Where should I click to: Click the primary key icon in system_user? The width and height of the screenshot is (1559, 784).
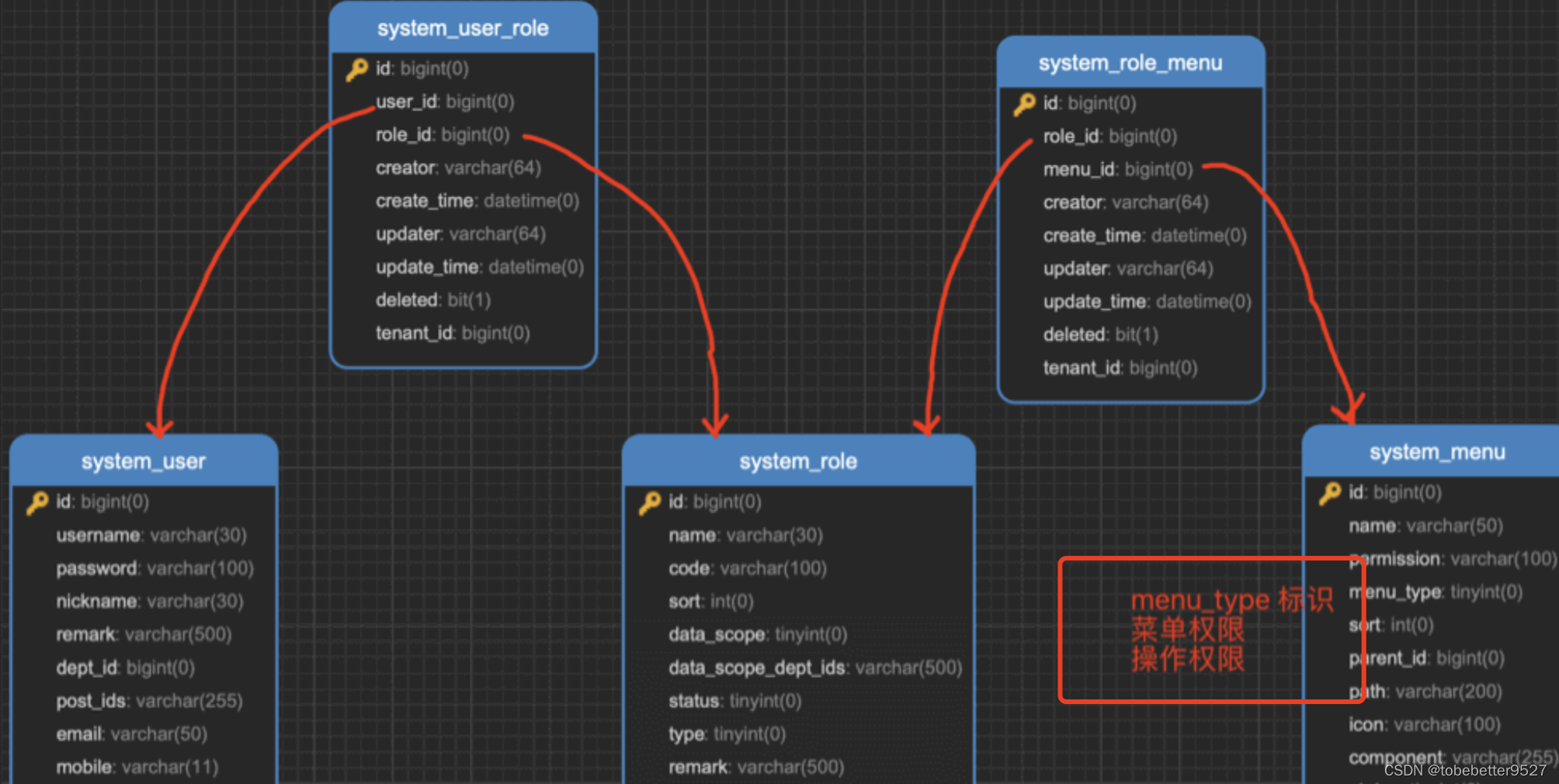click(37, 503)
